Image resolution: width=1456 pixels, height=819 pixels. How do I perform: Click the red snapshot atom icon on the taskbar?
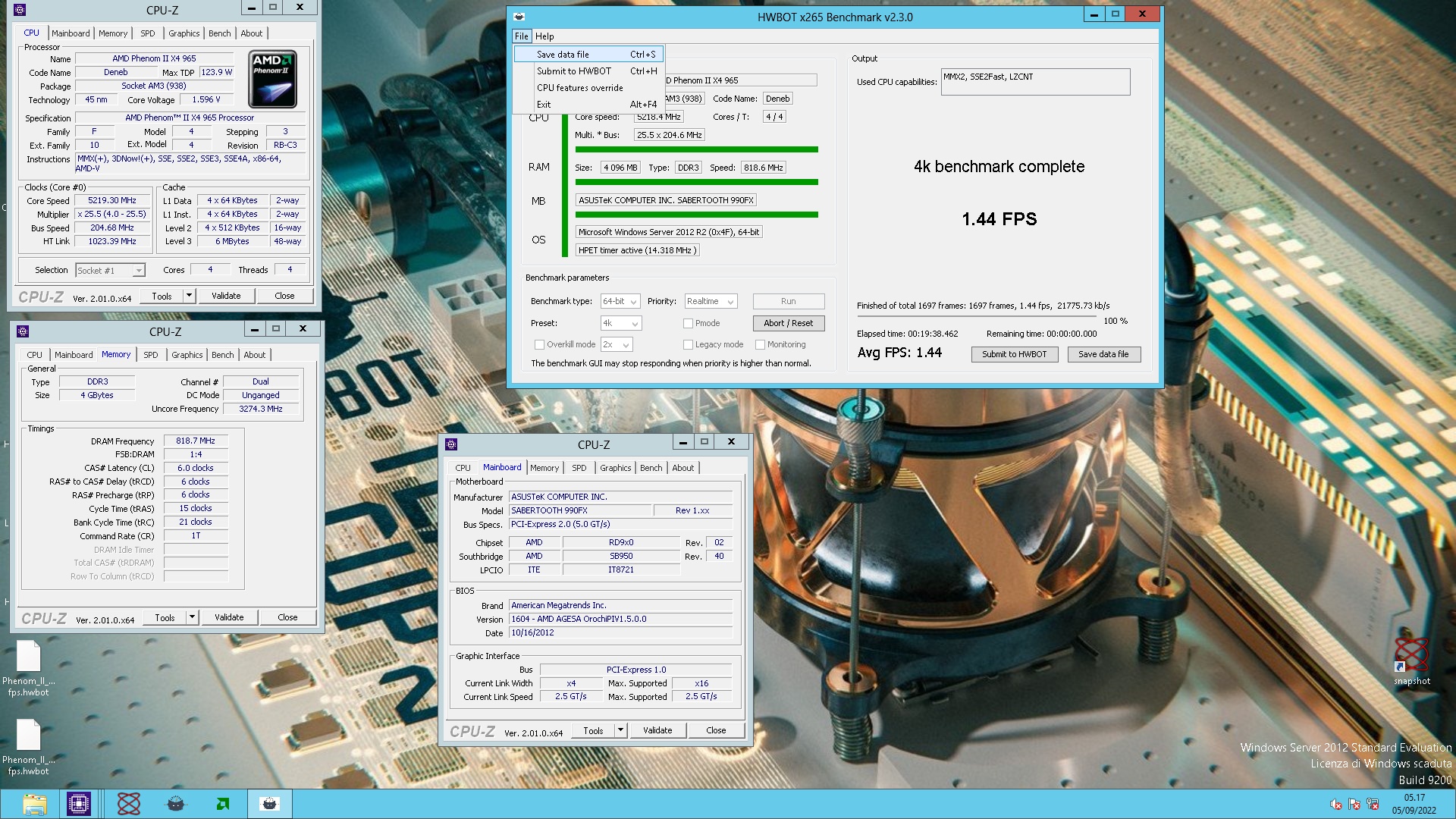point(129,804)
